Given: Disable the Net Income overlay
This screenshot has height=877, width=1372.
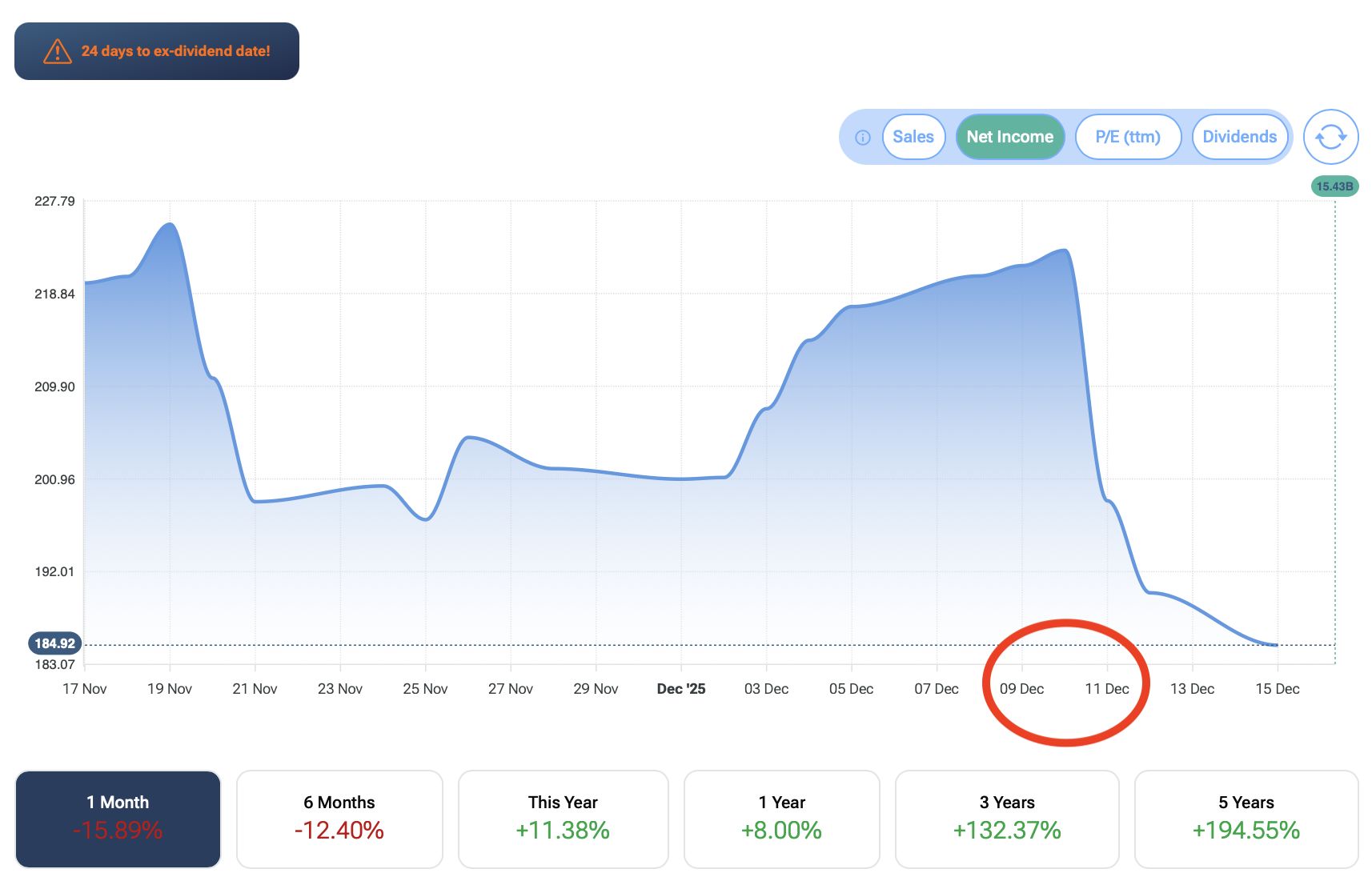Looking at the screenshot, I should click(x=1009, y=137).
